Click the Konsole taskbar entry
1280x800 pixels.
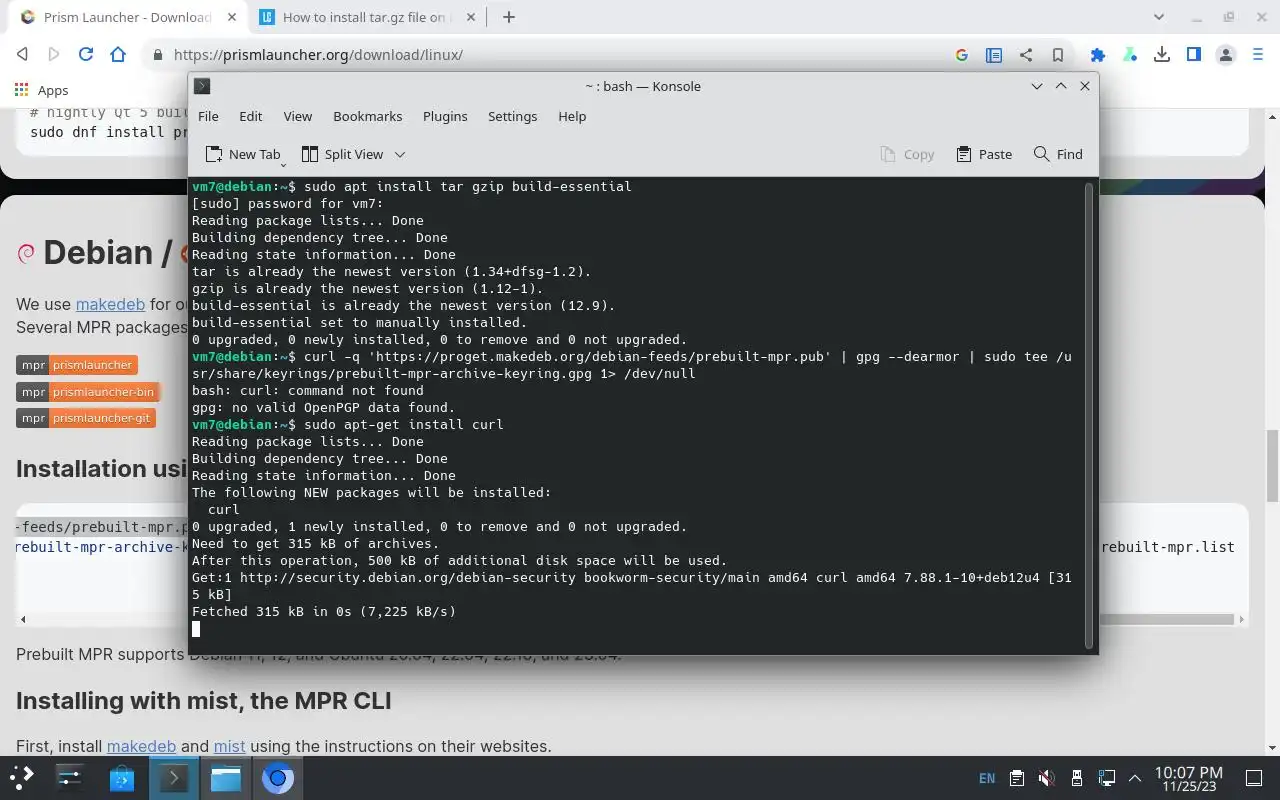[x=173, y=778]
